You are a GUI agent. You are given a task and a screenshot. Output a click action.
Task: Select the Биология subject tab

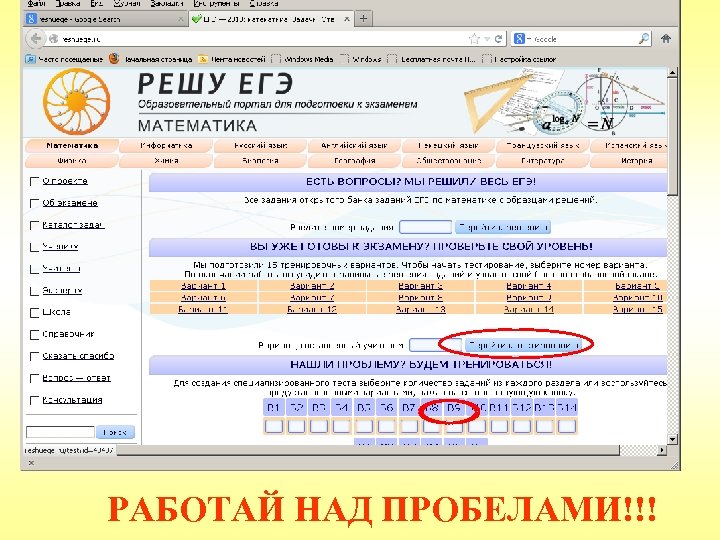260,161
